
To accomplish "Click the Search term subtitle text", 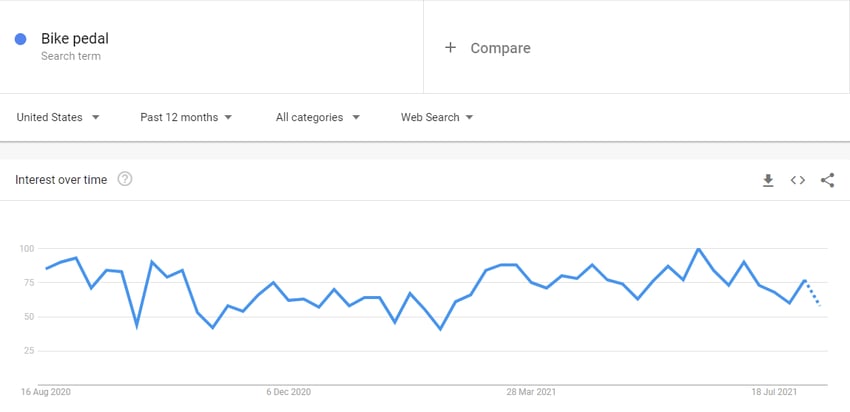I will 71,56.
